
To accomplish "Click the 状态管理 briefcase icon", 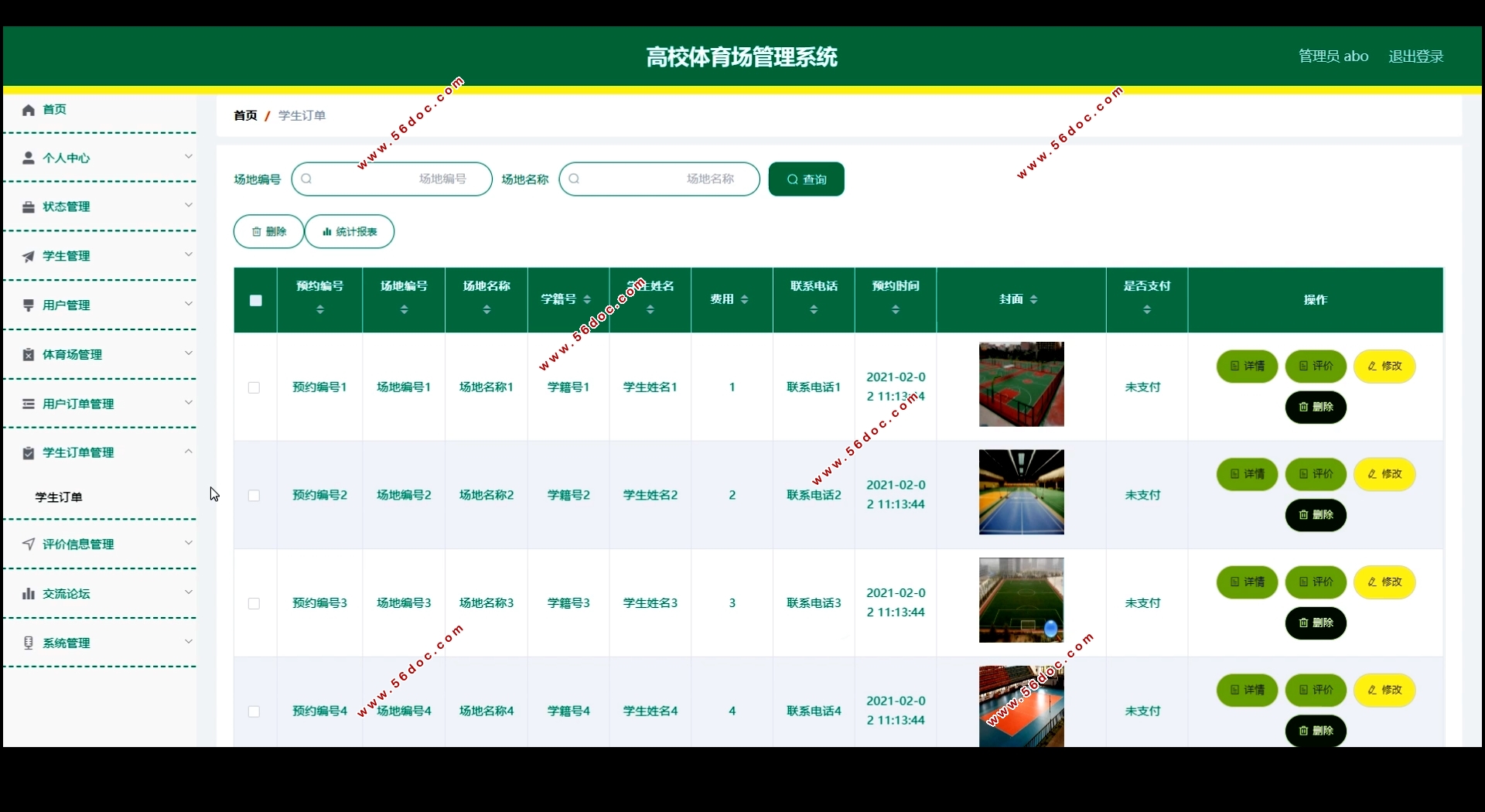I will (29, 207).
